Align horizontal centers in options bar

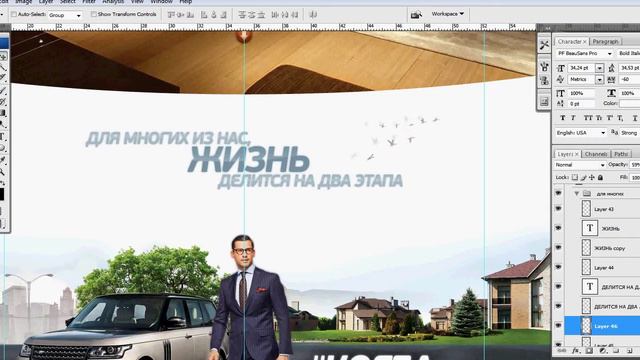click(x=213, y=15)
